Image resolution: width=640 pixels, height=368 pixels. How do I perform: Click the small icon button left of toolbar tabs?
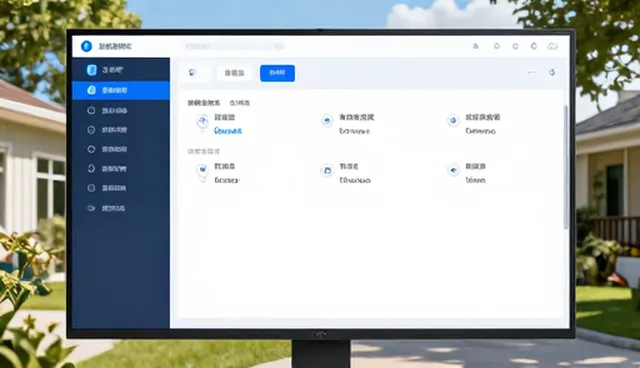coord(193,73)
